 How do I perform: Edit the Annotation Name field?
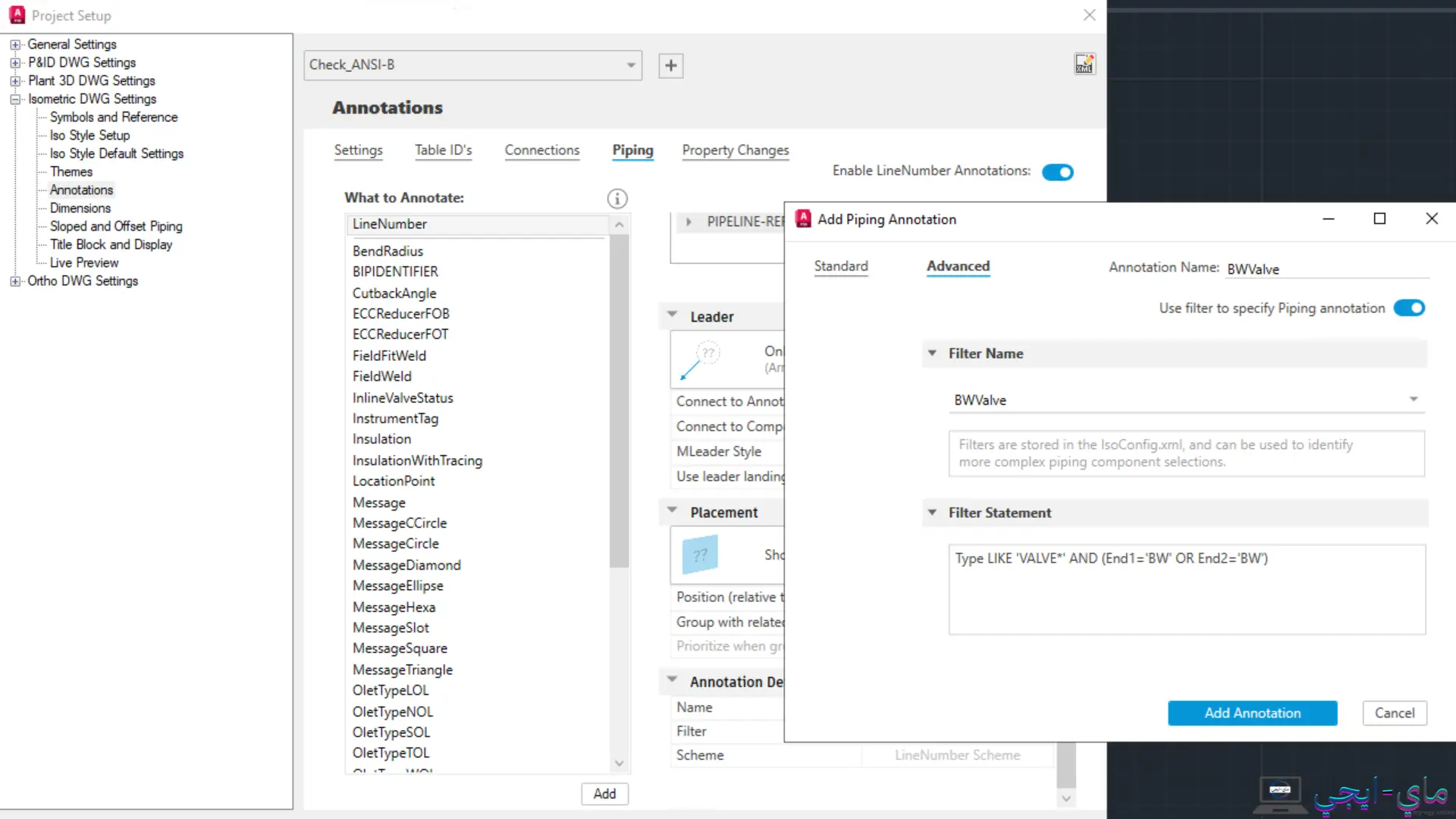(1327, 269)
